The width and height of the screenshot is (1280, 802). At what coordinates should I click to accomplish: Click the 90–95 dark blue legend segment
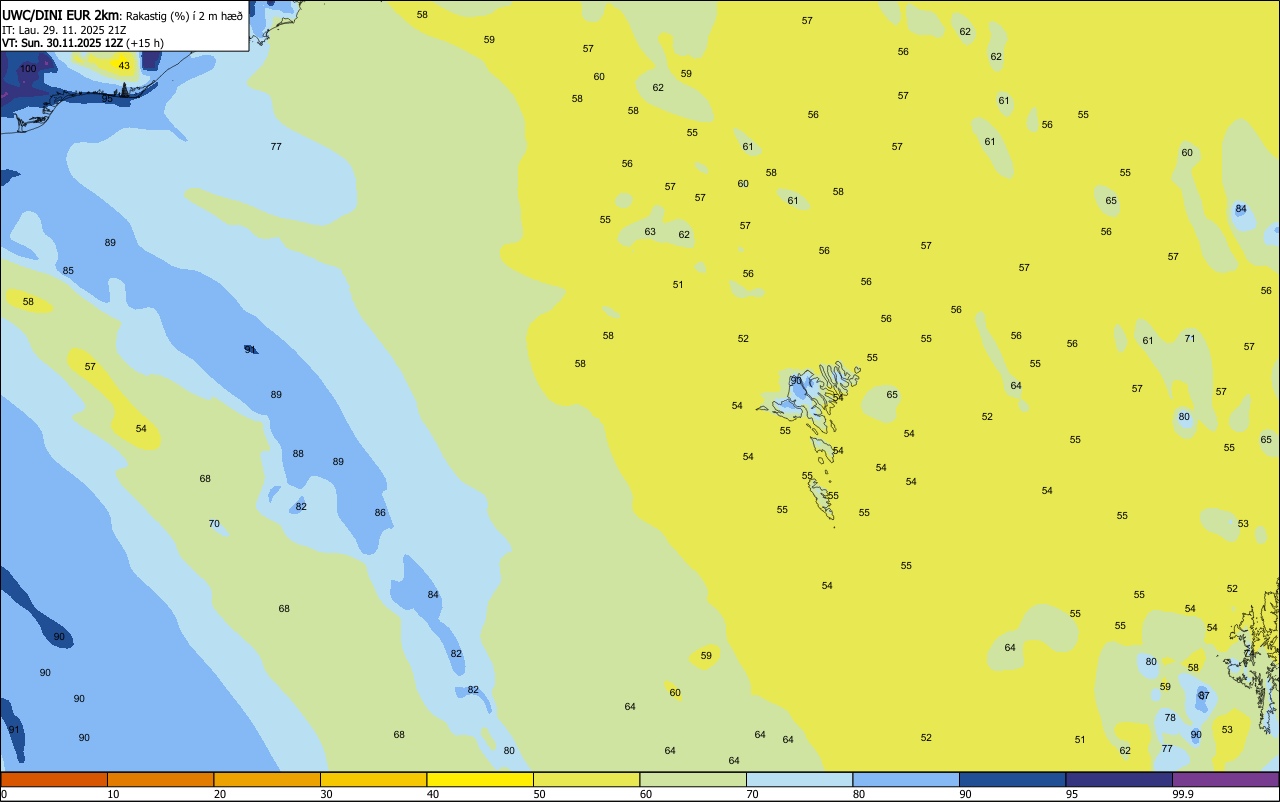point(1012,779)
